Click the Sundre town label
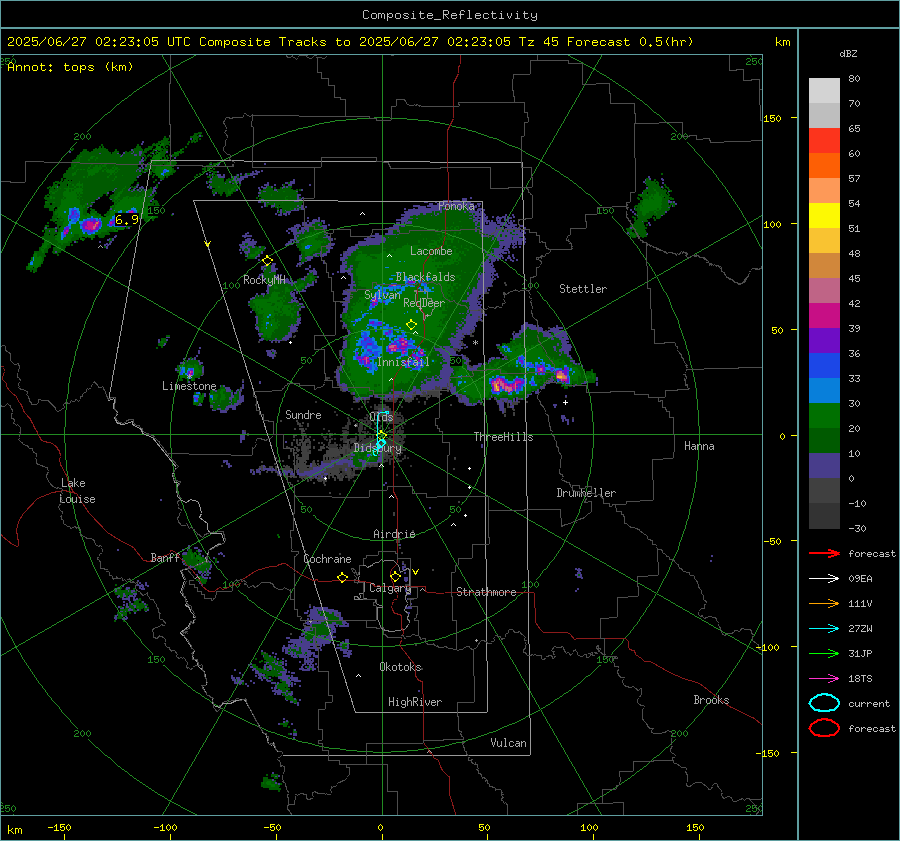 303,415
